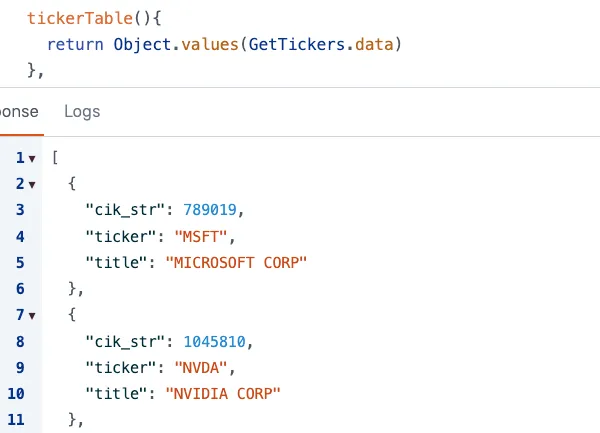This screenshot has width=600, height=433.
Task: Click the "MICROSOFT CORP" title value
Action: pyautogui.click(x=236, y=263)
